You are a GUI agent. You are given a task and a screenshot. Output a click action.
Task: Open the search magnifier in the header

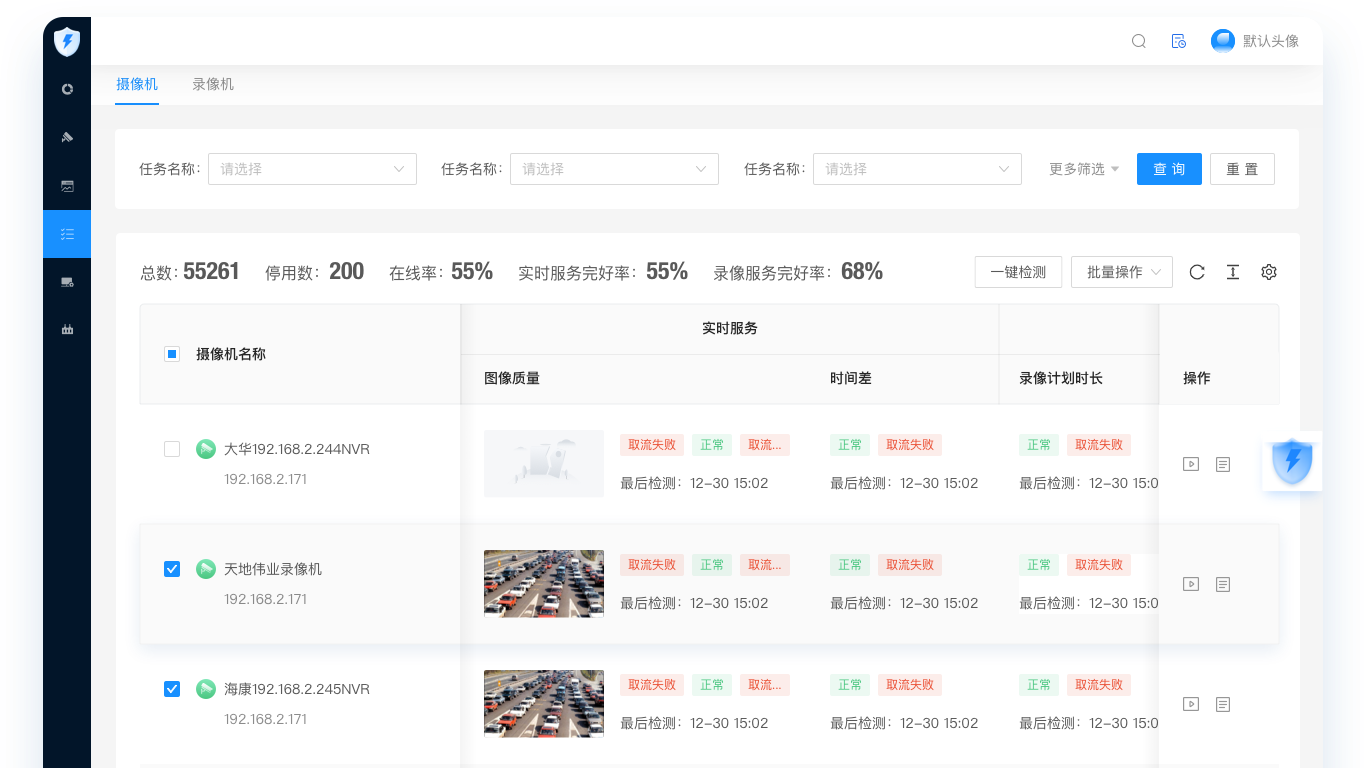(1139, 41)
